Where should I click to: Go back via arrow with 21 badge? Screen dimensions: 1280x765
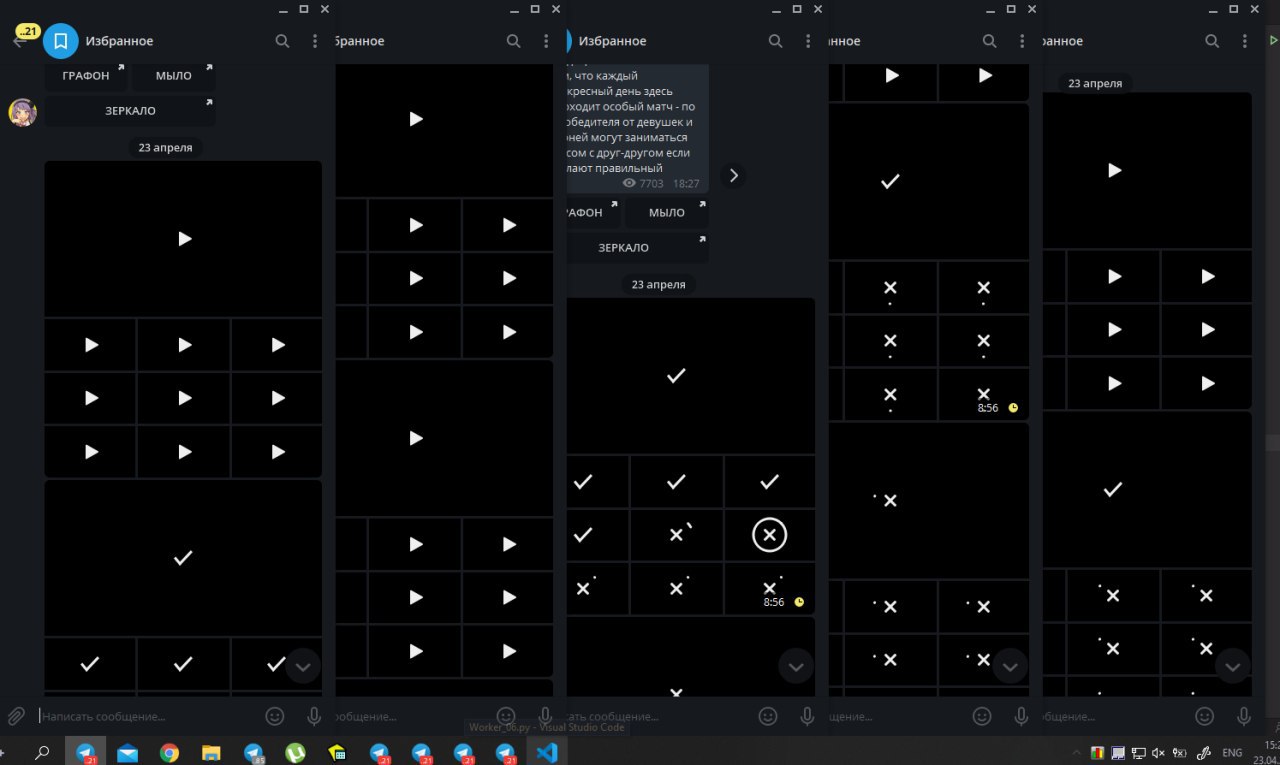(x=21, y=40)
